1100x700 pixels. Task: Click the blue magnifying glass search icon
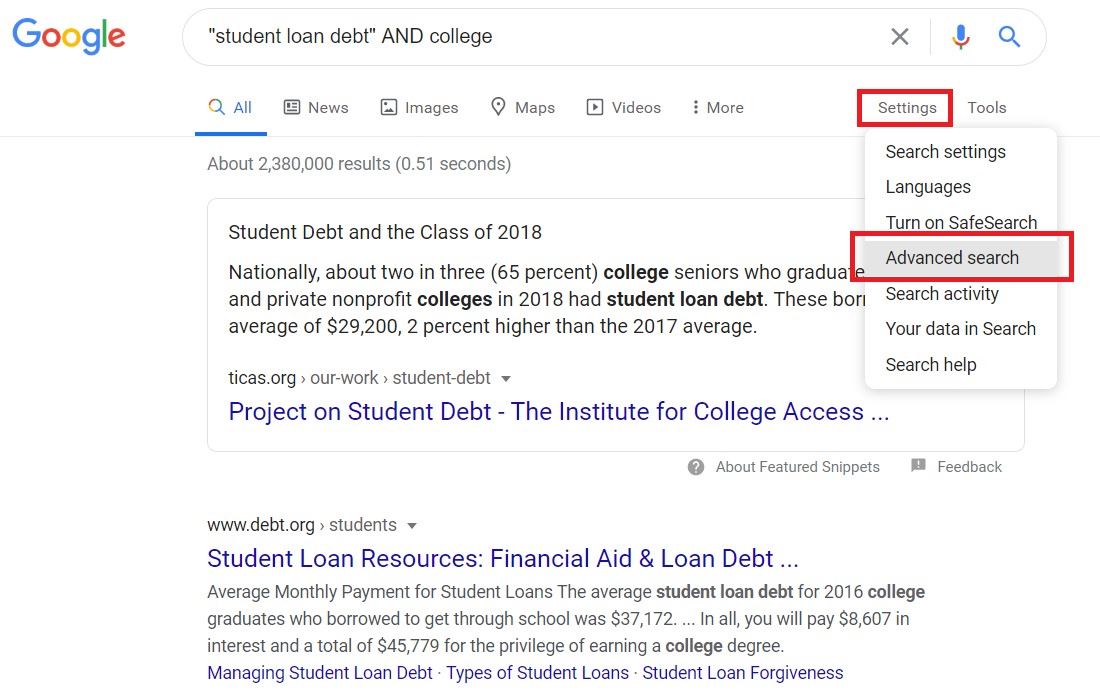pyautogui.click(x=1009, y=36)
